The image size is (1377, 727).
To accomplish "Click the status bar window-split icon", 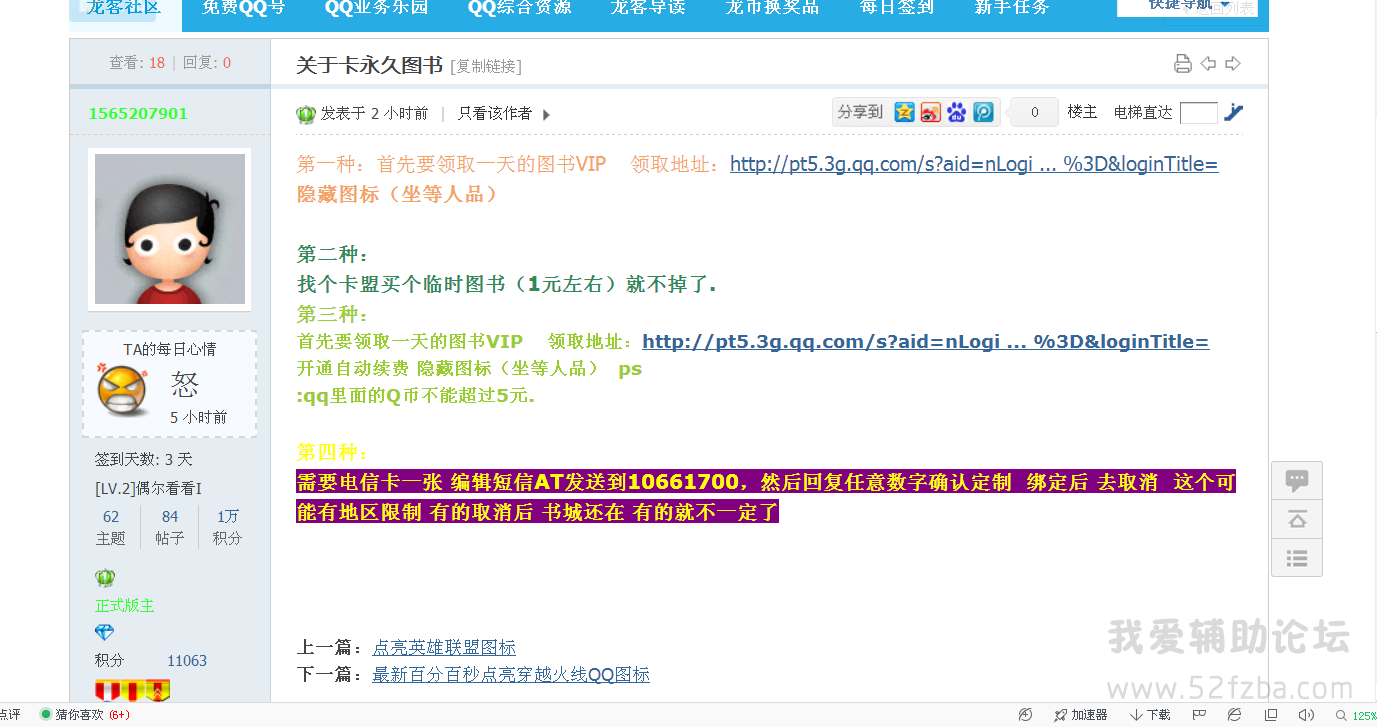I will click(x=1271, y=715).
